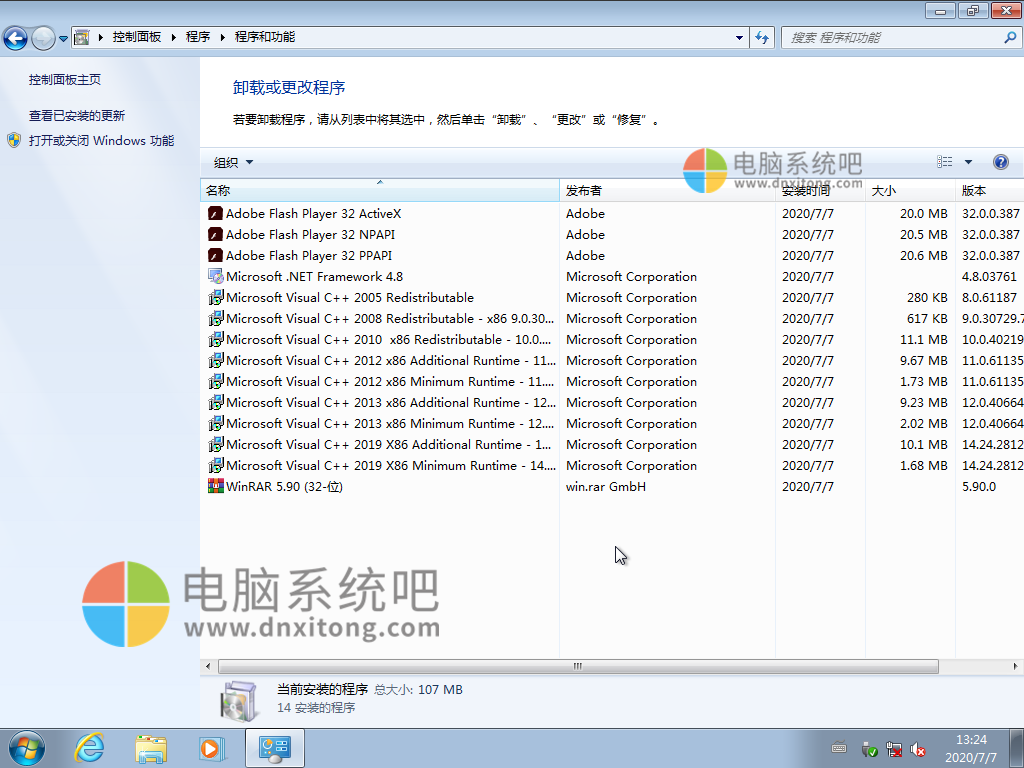Click the refresh icon beside the address bar
Image resolution: width=1024 pixels, height=768 pixels.
pos(762,37)
